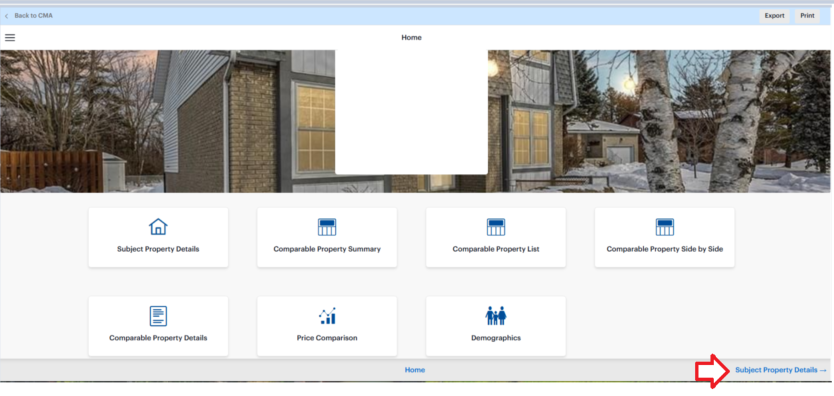The image size is (834, 396).
Task: Click the table icon above Comparable Property Side by Side
Action: point(664,227)
